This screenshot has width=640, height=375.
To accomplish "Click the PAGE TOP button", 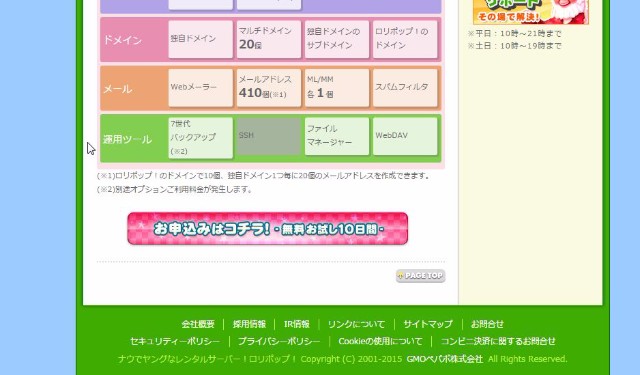I will click(420, 276).
